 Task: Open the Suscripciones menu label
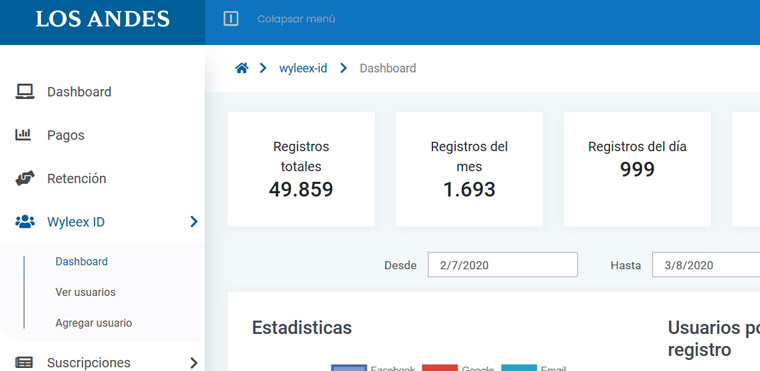[x=89, y=363]
